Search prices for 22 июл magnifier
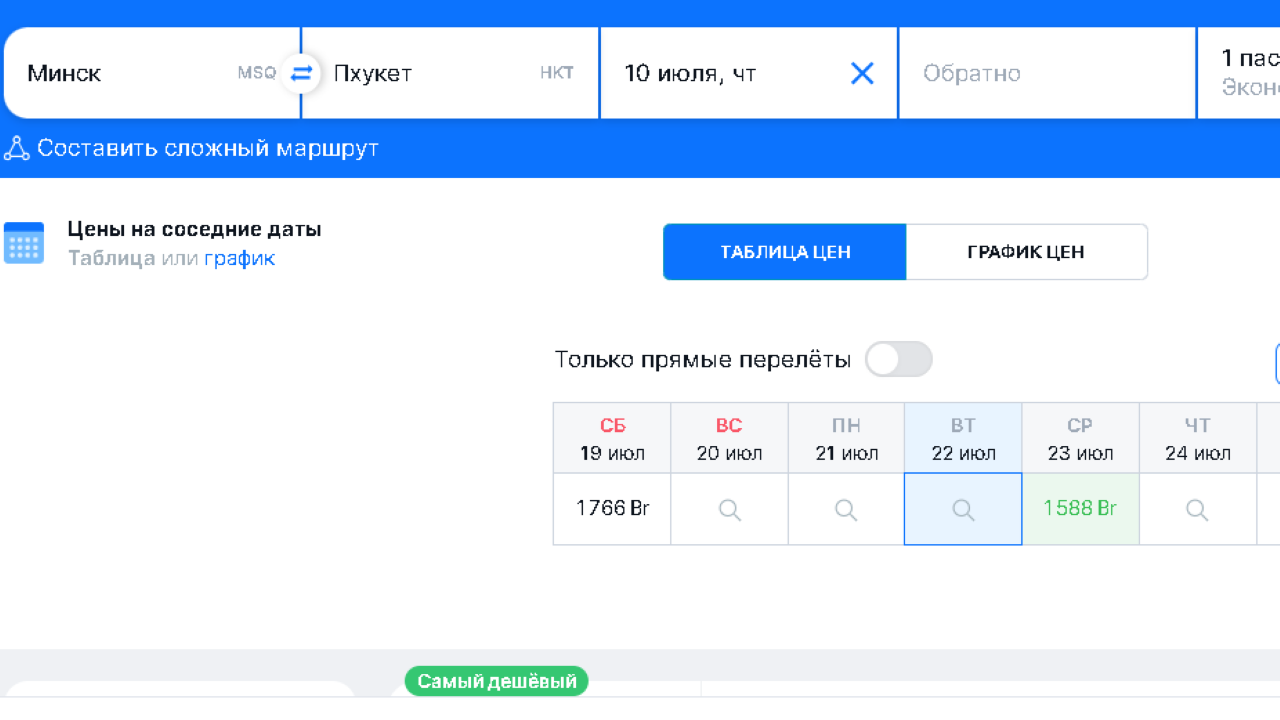Screen dimensions: 1280x720 (x=963, y=510)
